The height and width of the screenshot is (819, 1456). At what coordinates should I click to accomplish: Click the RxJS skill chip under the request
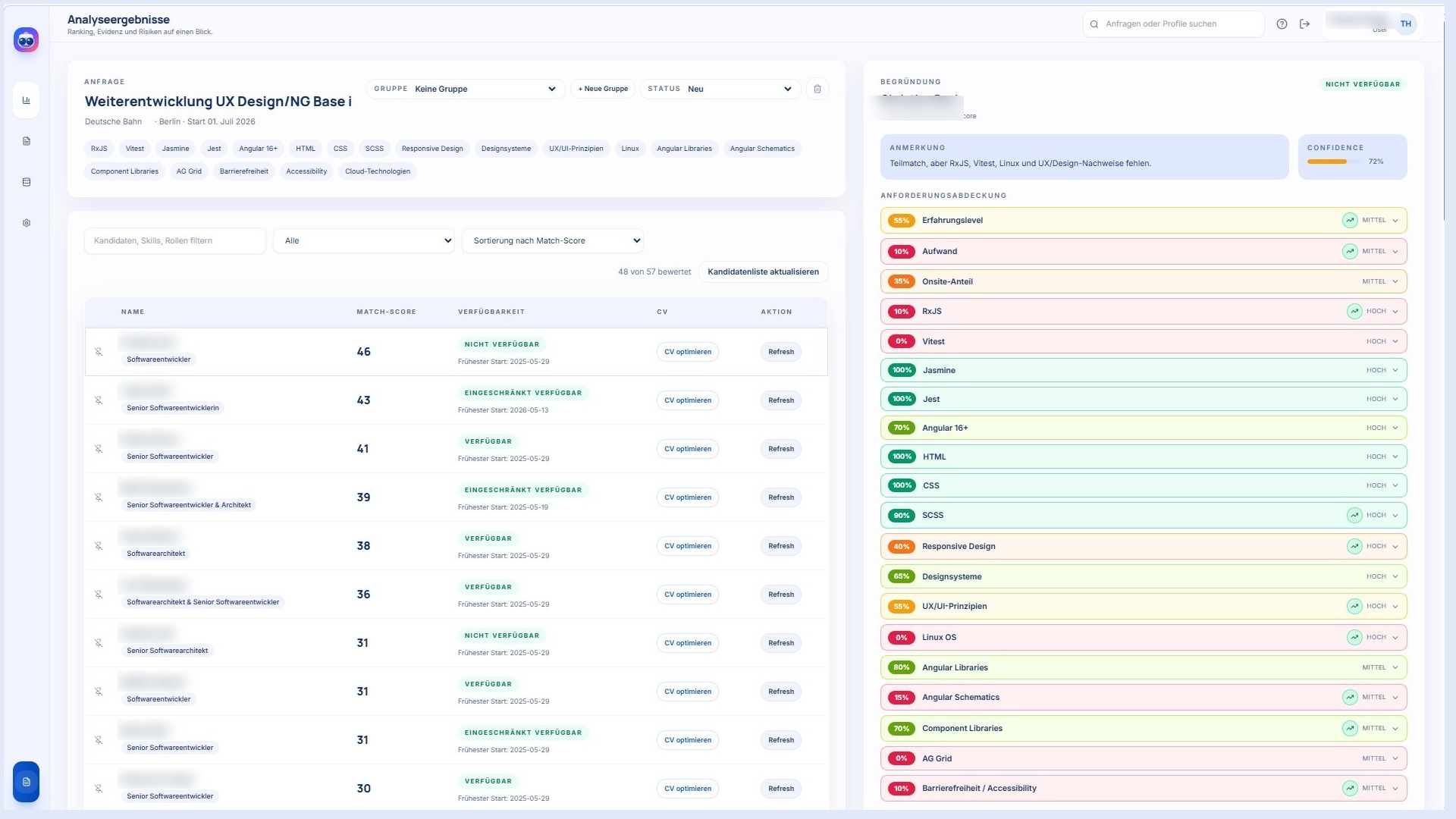(x=99, y=149)
